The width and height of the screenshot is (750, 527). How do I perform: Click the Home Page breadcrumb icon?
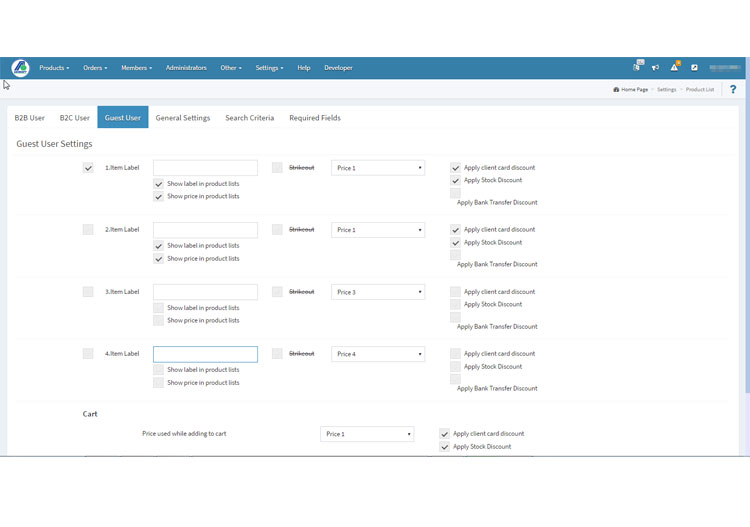617,90
